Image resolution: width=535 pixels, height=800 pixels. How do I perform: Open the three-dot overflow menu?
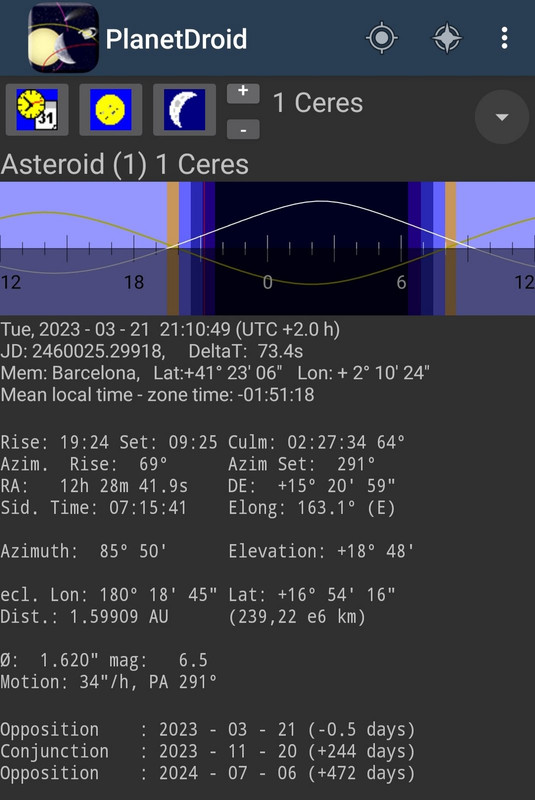504,38
